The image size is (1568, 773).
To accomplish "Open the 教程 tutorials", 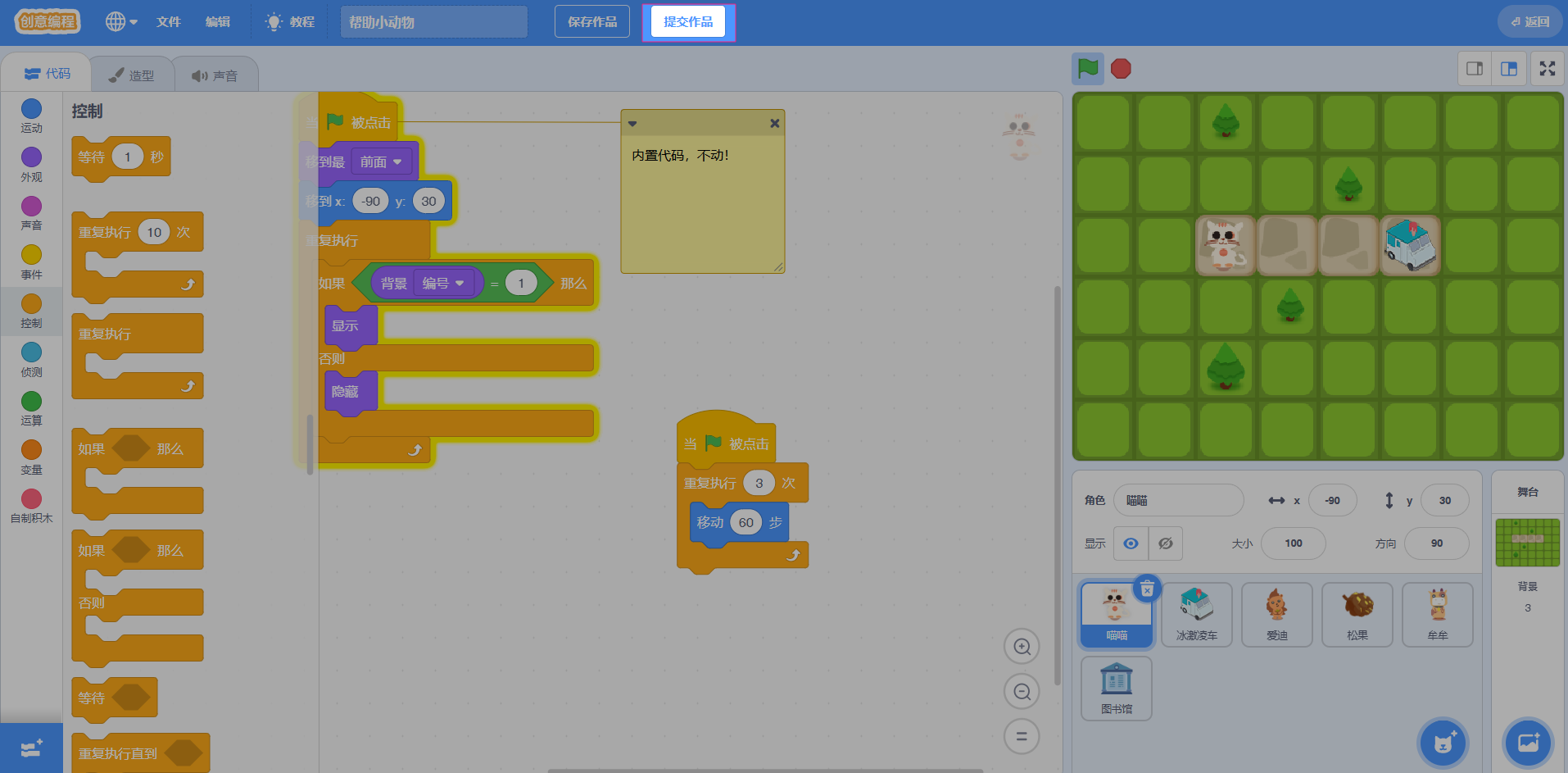I will pos(291,22).
